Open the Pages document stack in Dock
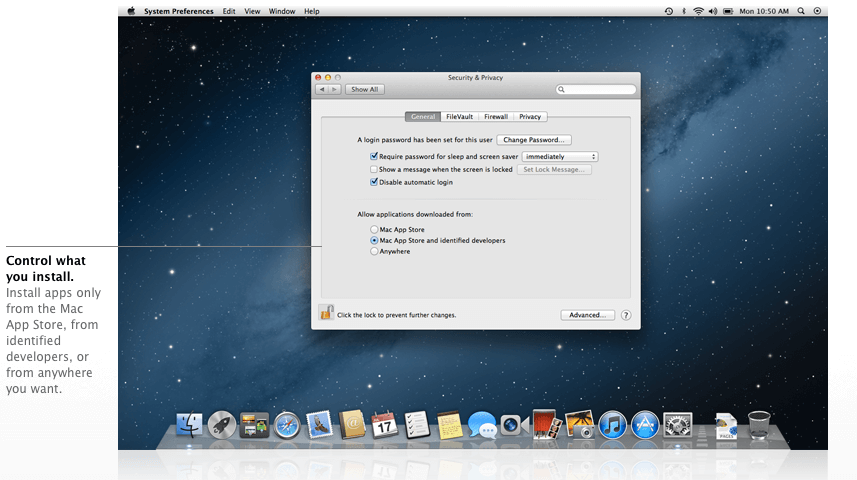857x480 pixels. pyautogui.click(x=726, y=426)
